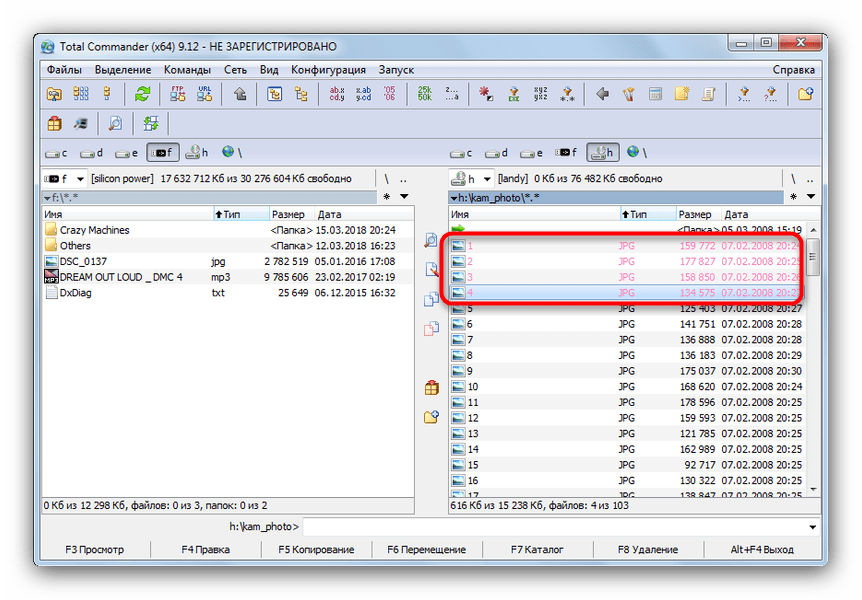Click the F8 Удаление button

point(648,549)
